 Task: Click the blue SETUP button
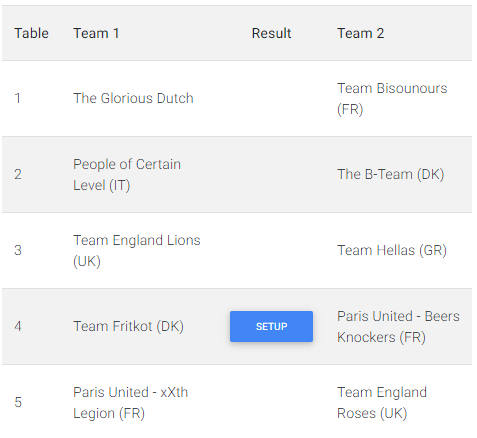(x=271, y=326)
